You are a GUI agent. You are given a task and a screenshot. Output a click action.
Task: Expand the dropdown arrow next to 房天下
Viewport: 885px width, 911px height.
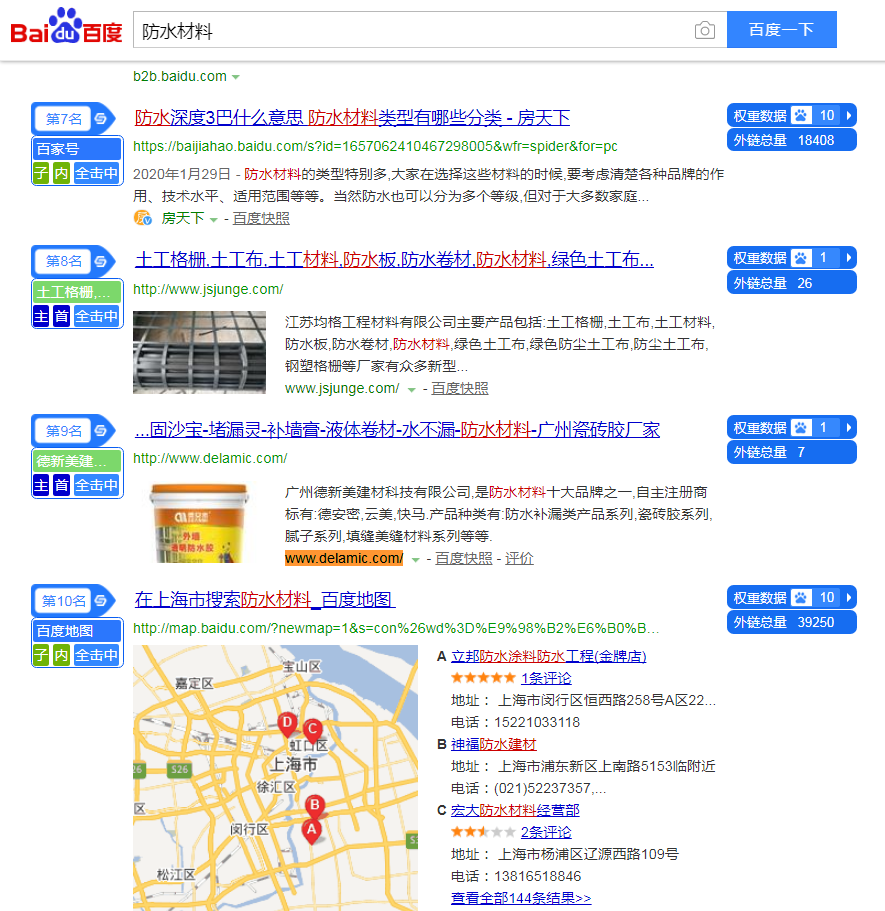point(213,220)
